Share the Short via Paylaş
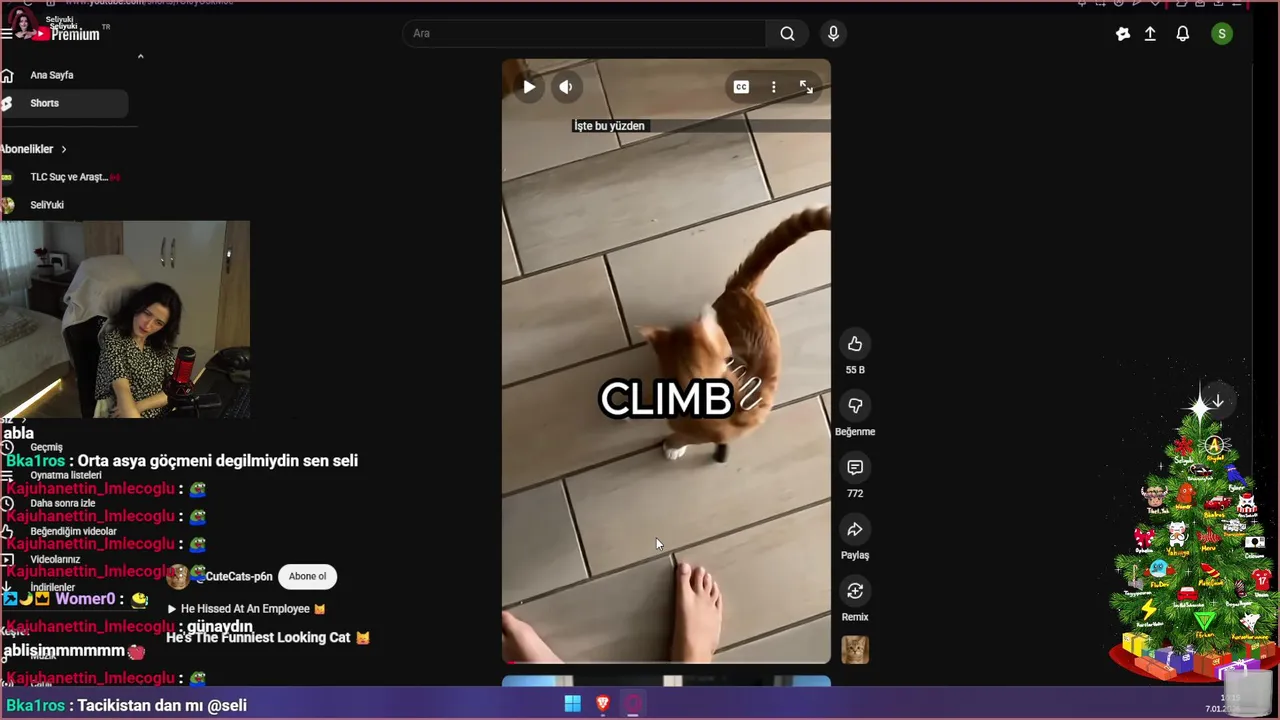The width and height of the screenshot is (1280, 720). point(855,530)
